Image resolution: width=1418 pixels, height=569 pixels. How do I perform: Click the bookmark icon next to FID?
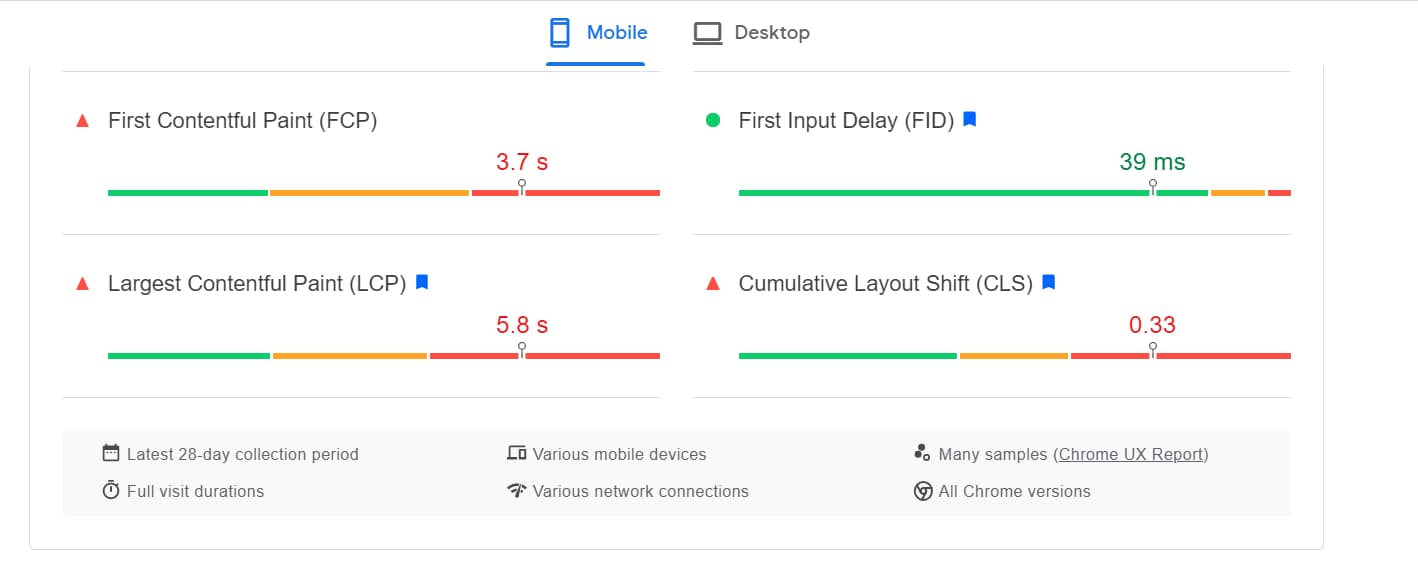pos(969,120)
